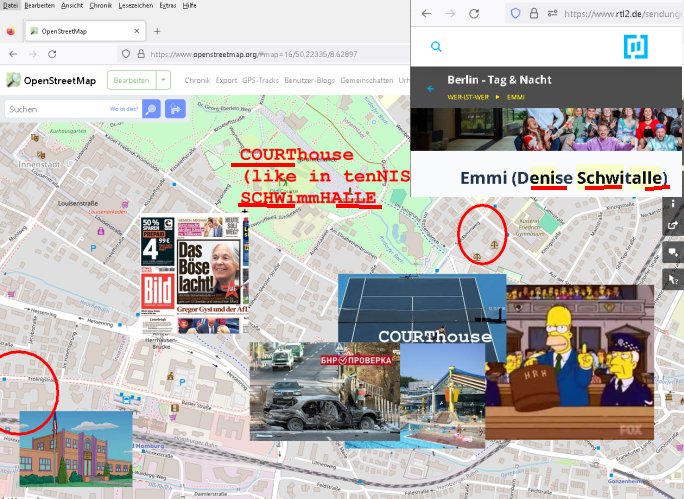Open the Datei menu

coord(10,5)
